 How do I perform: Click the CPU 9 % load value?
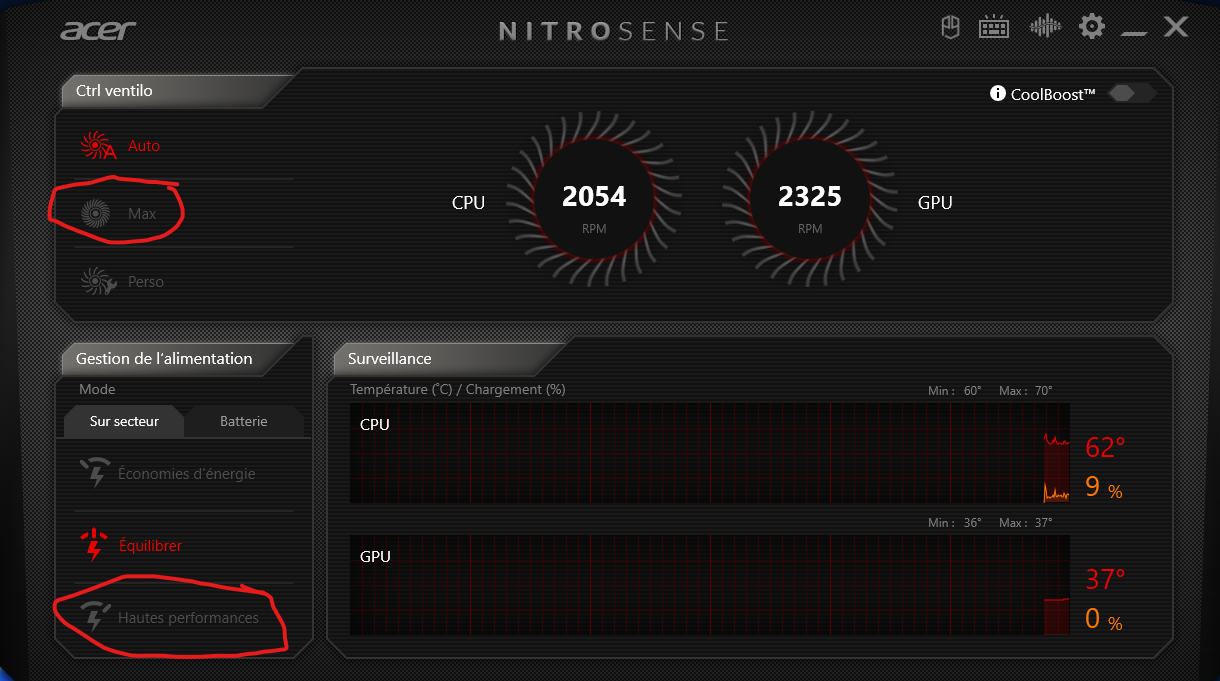click(x=1104, y=487)
